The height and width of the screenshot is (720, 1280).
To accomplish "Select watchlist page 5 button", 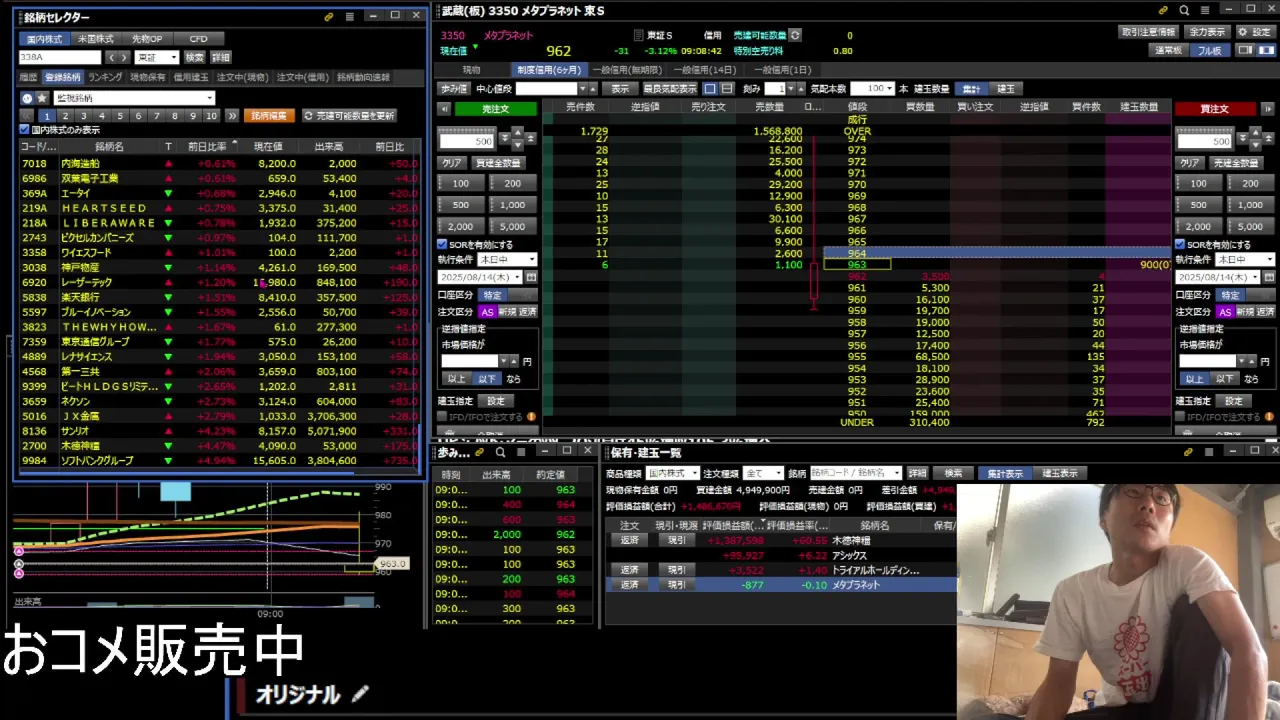I will click(120, 116).
